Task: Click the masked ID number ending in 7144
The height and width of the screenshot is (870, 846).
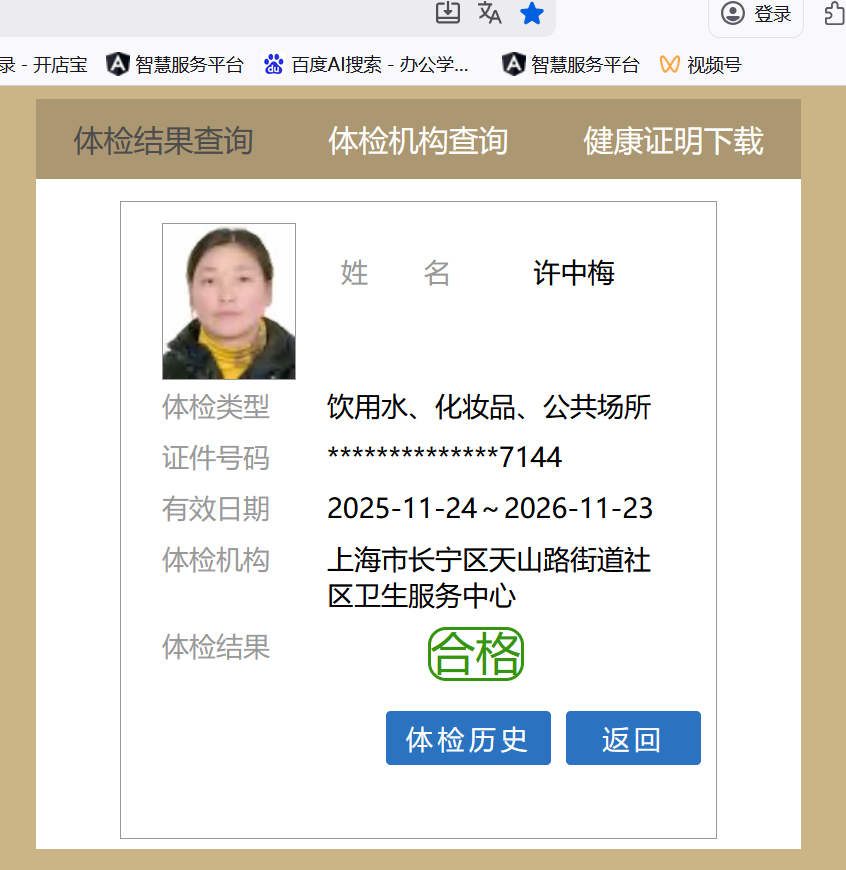Action: (x=444, y=458)
